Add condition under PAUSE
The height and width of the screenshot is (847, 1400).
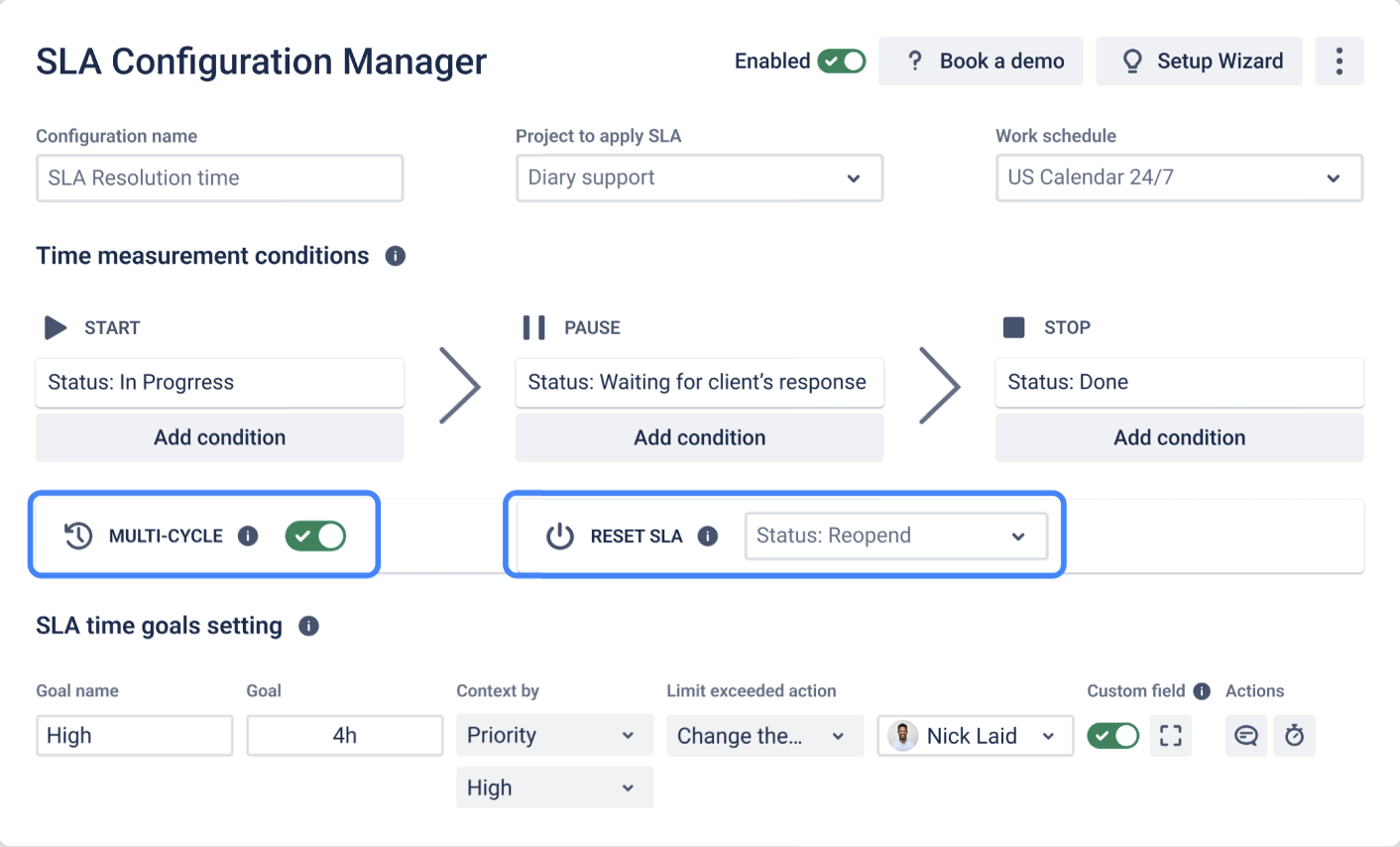[x=699, y=437]
